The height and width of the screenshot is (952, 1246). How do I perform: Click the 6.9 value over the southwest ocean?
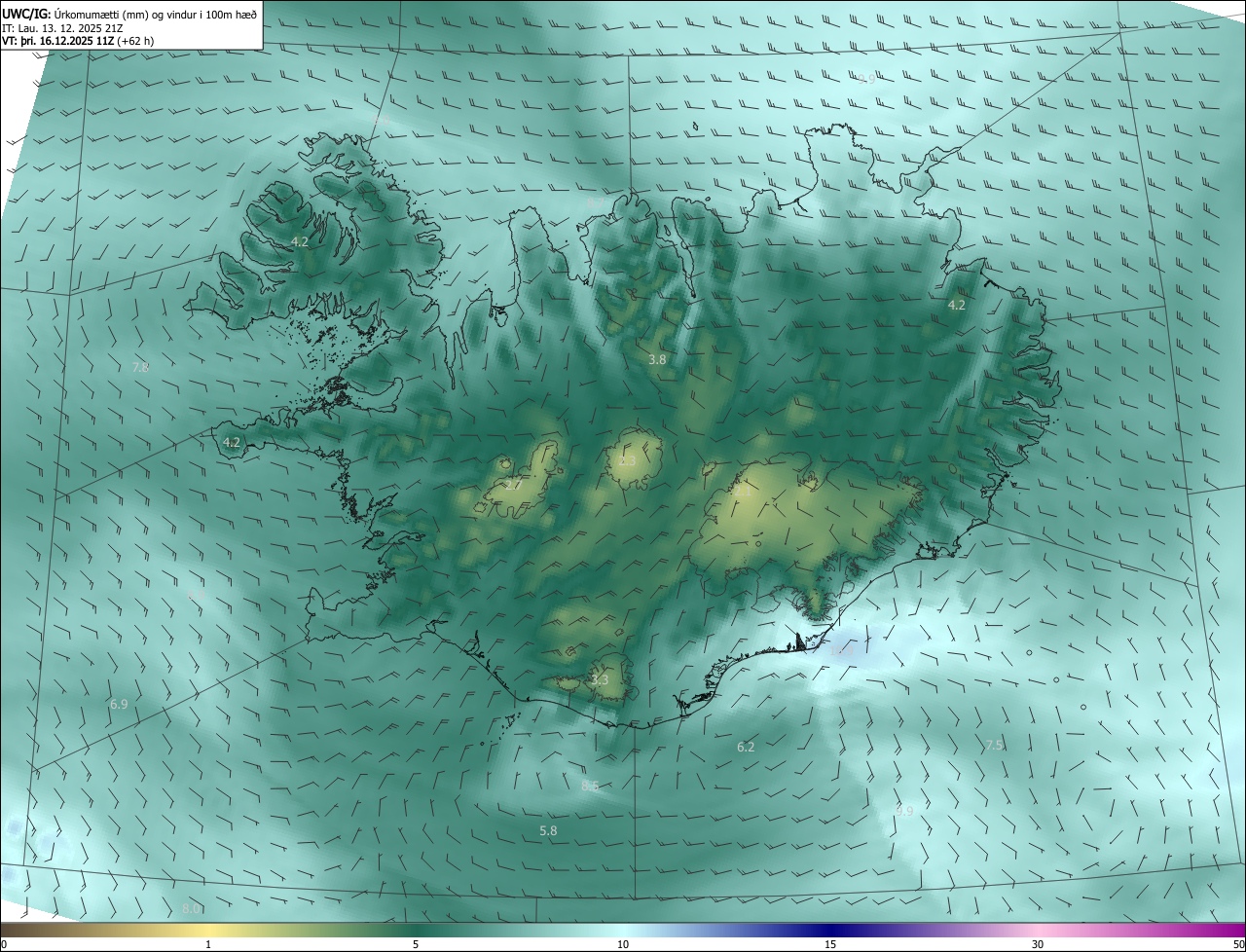coord(119,704)
